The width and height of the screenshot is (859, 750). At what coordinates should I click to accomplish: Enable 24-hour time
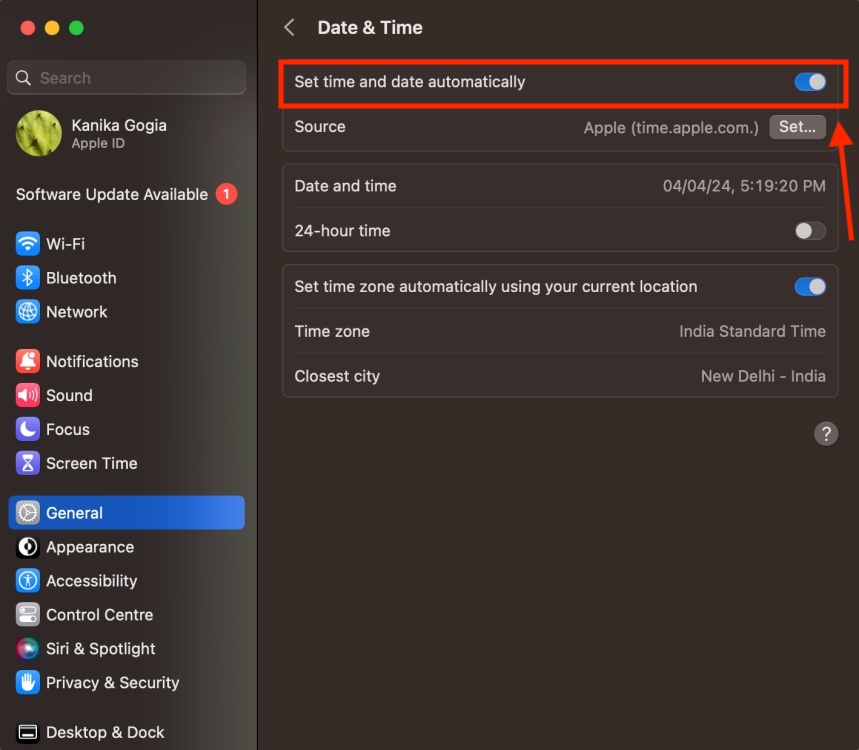coord(810,231)
